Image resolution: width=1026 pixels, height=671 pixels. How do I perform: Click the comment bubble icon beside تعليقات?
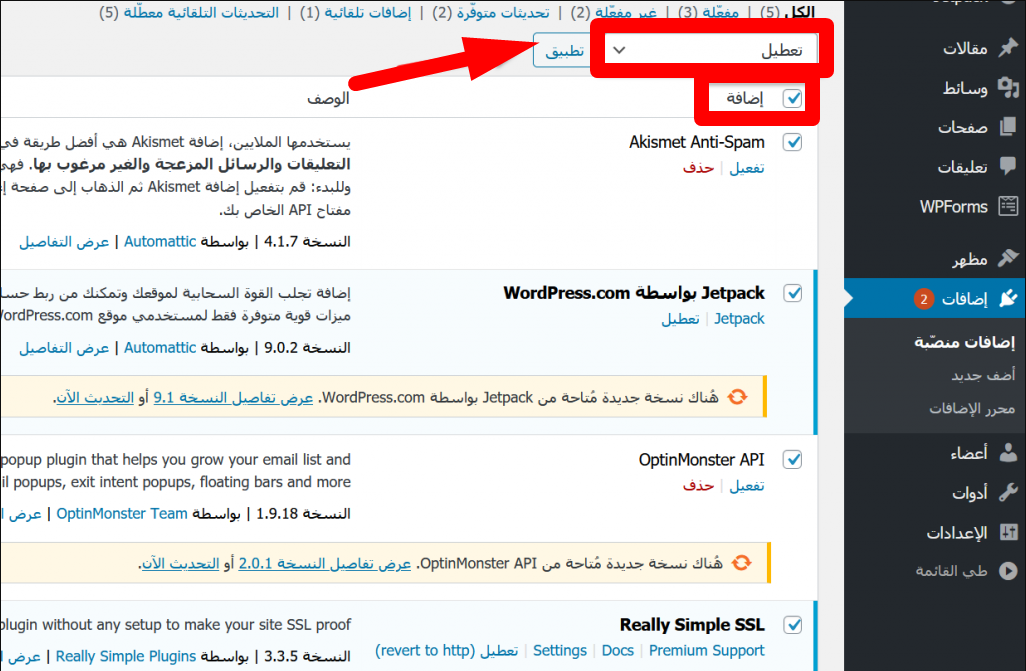point(1008,166)
